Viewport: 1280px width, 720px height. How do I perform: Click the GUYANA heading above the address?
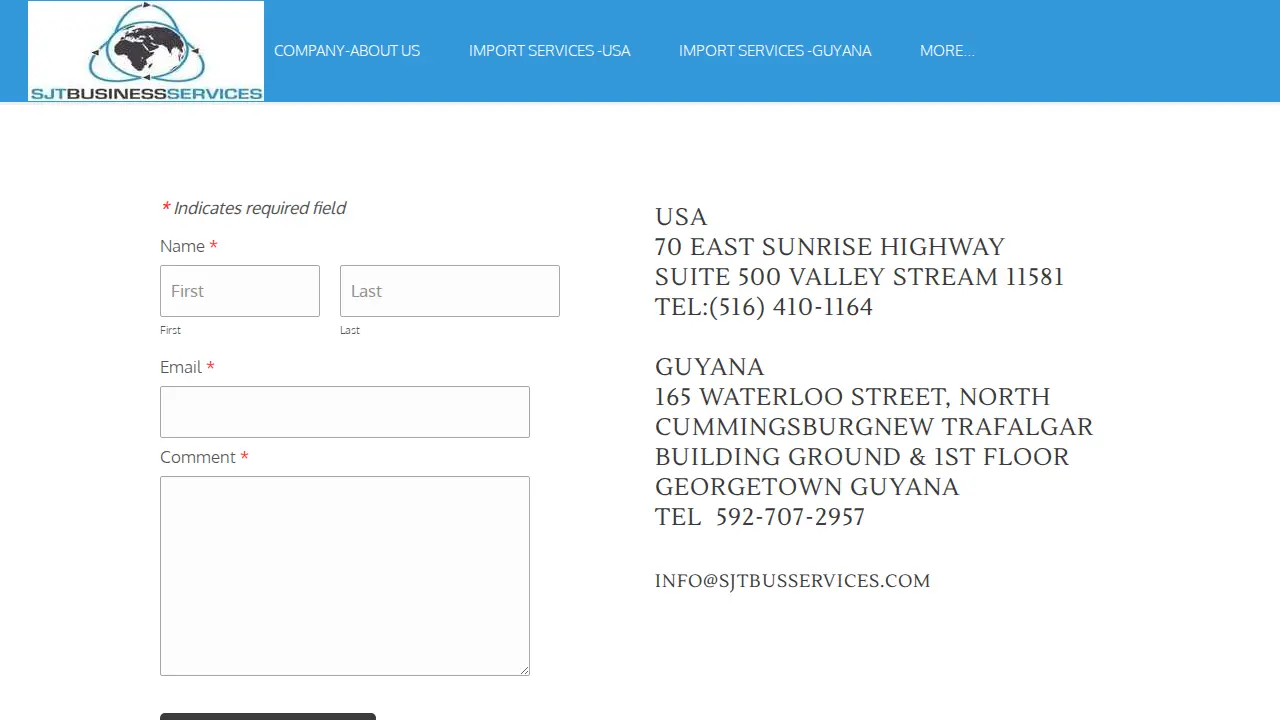[x=710, y=367]
